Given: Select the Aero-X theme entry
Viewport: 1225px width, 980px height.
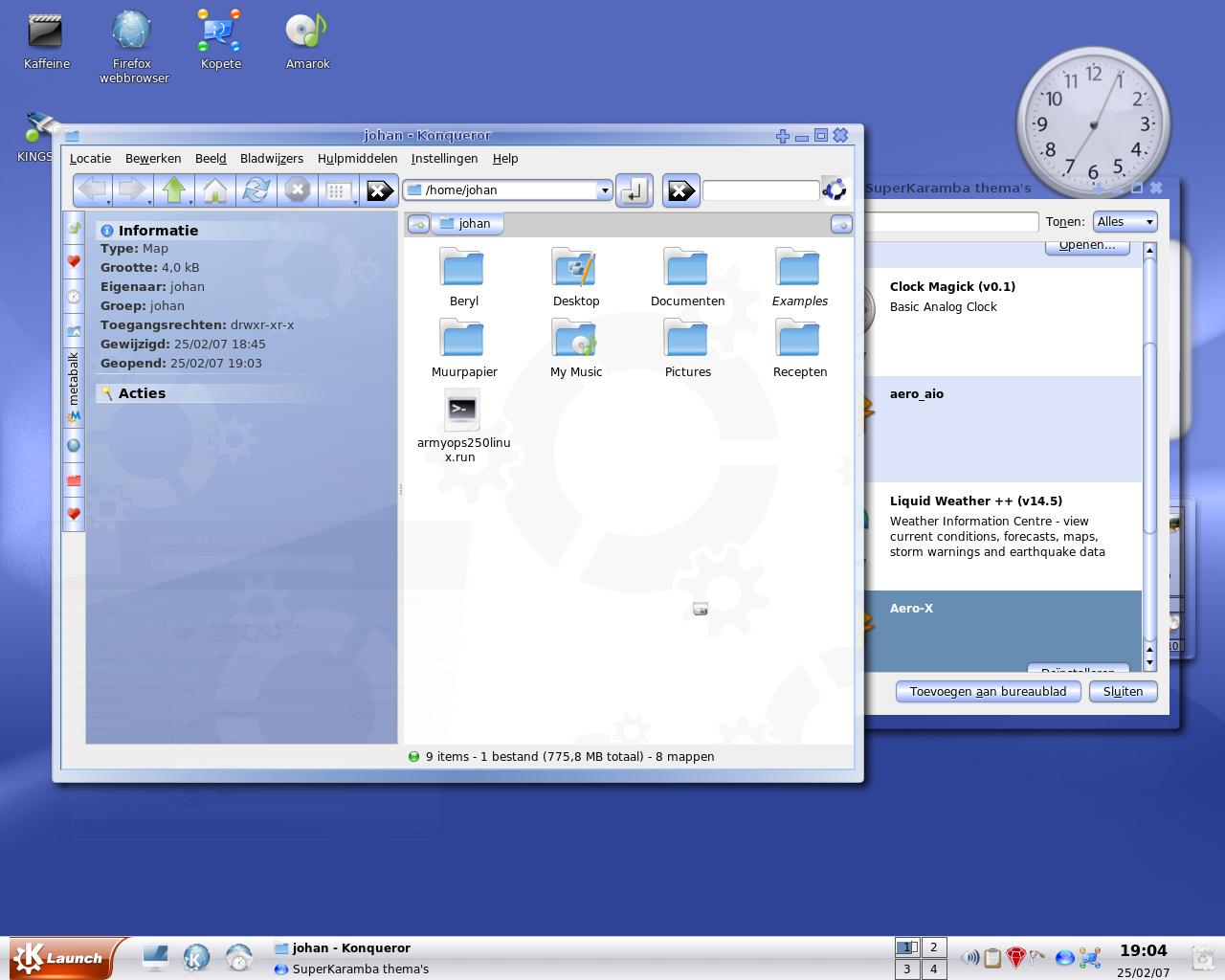Looking at the screenshot, I should pyautogui.click(x=1002, y=632).
